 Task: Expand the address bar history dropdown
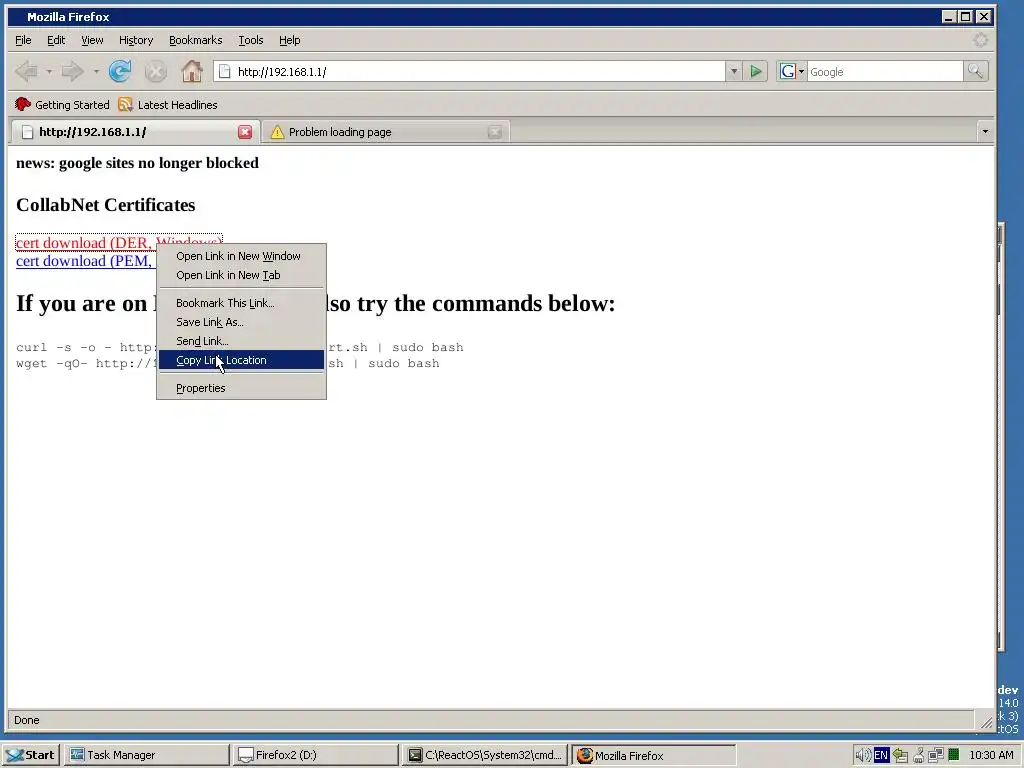point(733,72)
